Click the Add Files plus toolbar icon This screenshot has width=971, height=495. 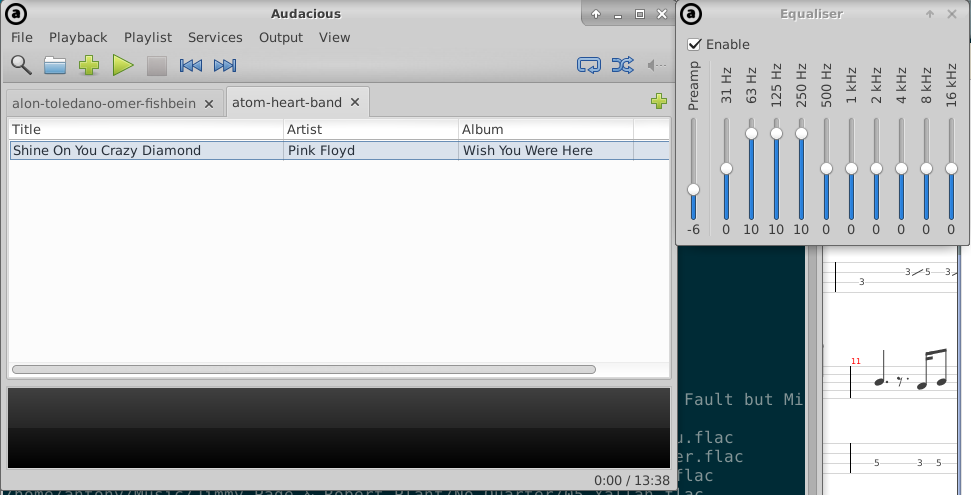pyautogui.click(x=89, y=65)
